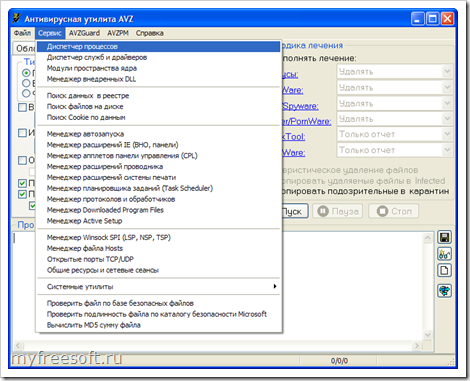Choose Диспетчер служб и драйверов
This screenshot has width=470, height=381.
[x=158, y=57]
